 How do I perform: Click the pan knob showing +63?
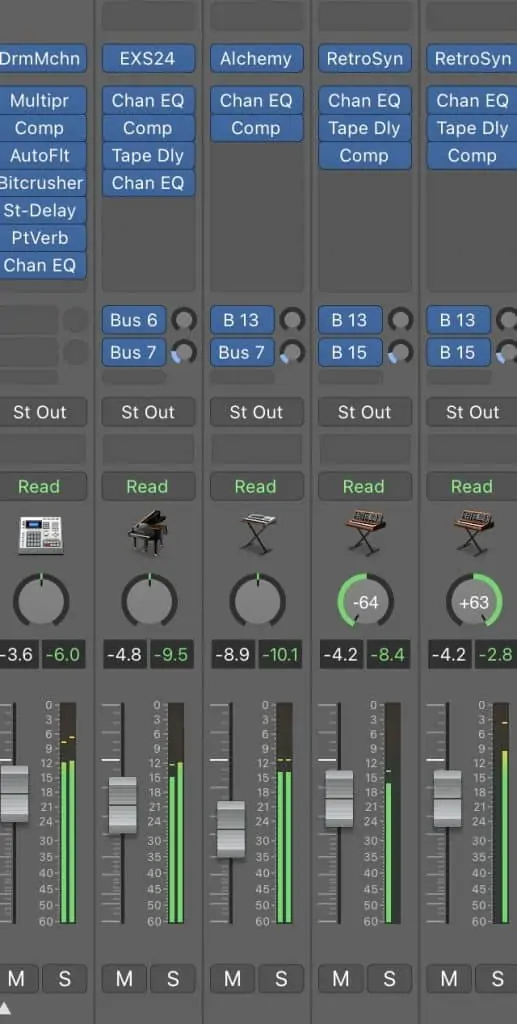pos(474,601)
